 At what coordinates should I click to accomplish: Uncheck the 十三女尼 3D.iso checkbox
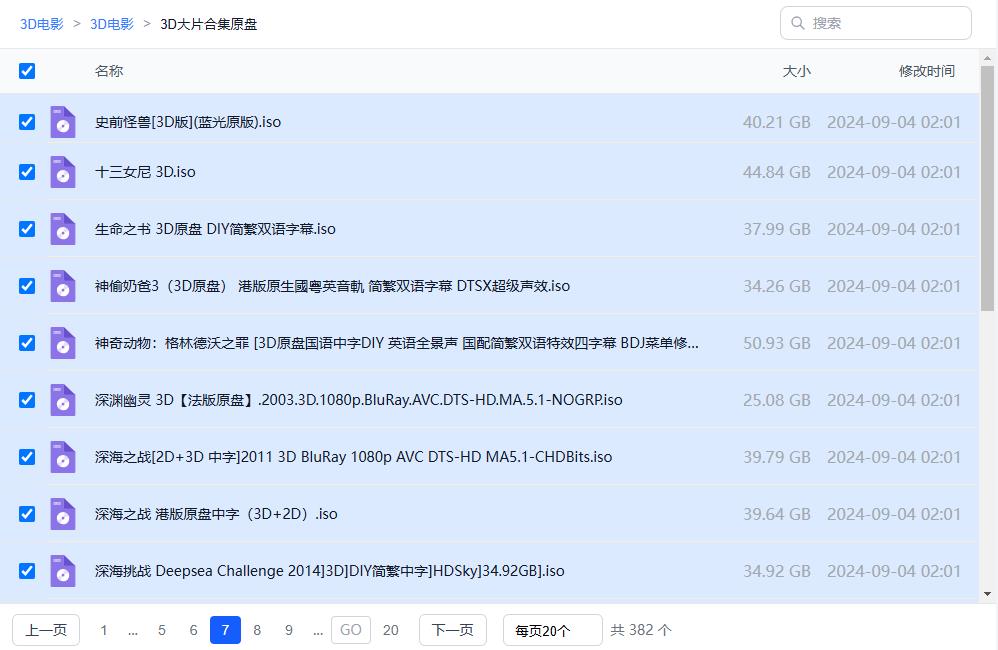[27, 172]
